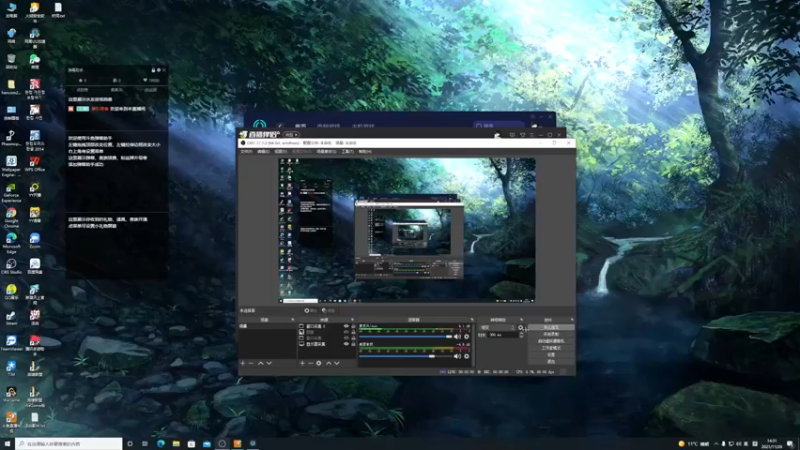Open WPS Office desktop shortcut
The width and height of the screenshot is (800, 450).
point(35,164)
